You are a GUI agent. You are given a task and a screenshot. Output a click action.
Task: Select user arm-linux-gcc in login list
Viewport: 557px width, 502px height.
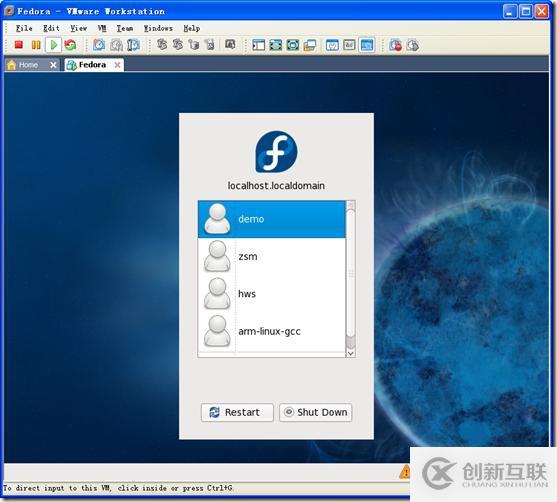pos(272,331)
